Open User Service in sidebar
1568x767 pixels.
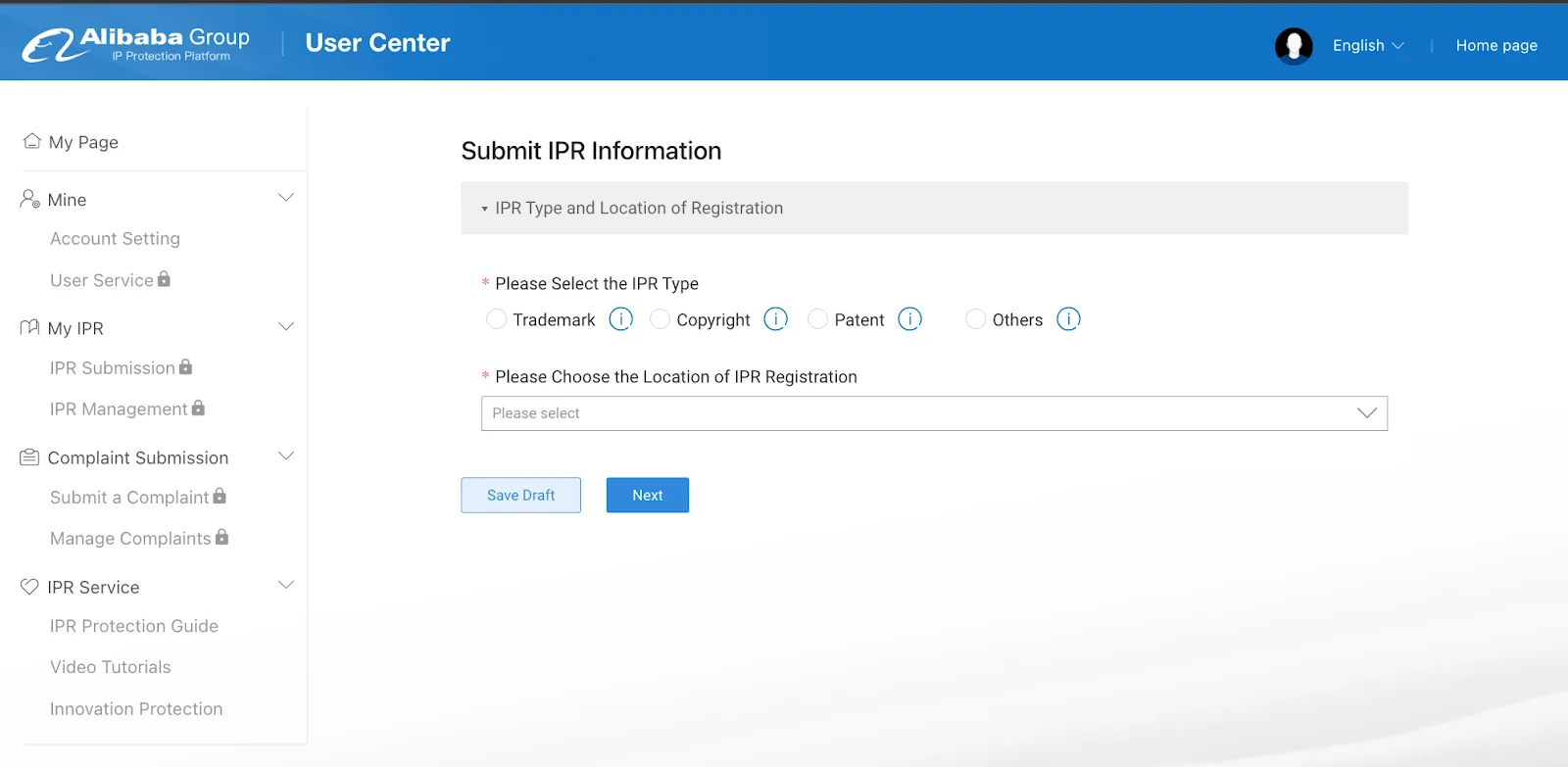click(x=102, y=281)
